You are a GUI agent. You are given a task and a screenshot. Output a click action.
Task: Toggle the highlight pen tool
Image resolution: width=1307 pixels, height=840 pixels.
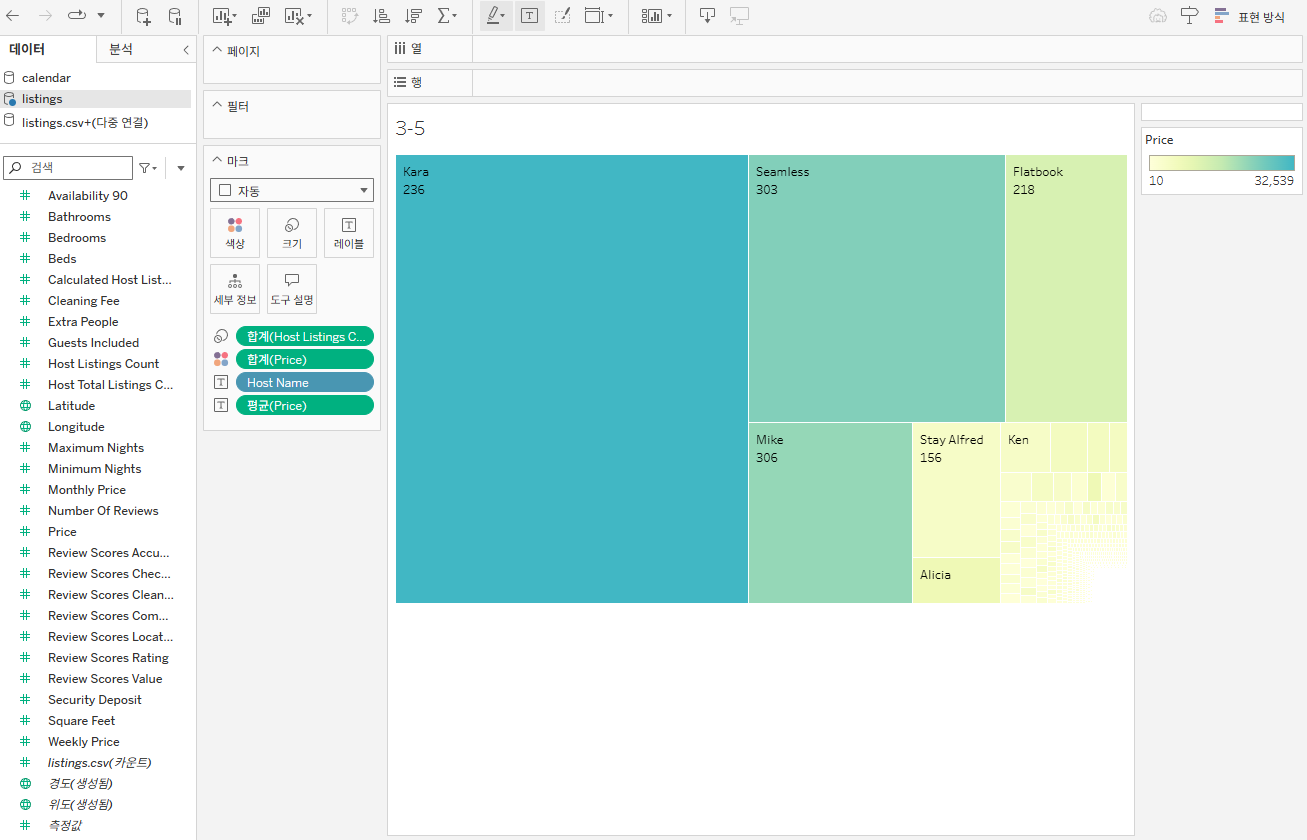[x=493, y=16]
